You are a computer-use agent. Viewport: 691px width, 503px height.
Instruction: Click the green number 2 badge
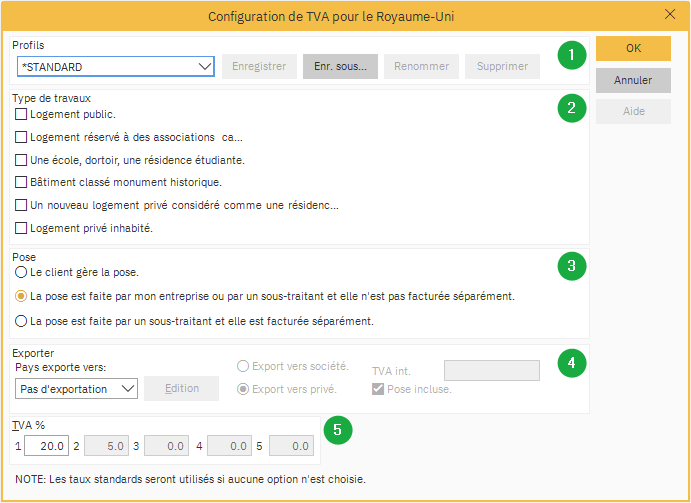(571, 109)
